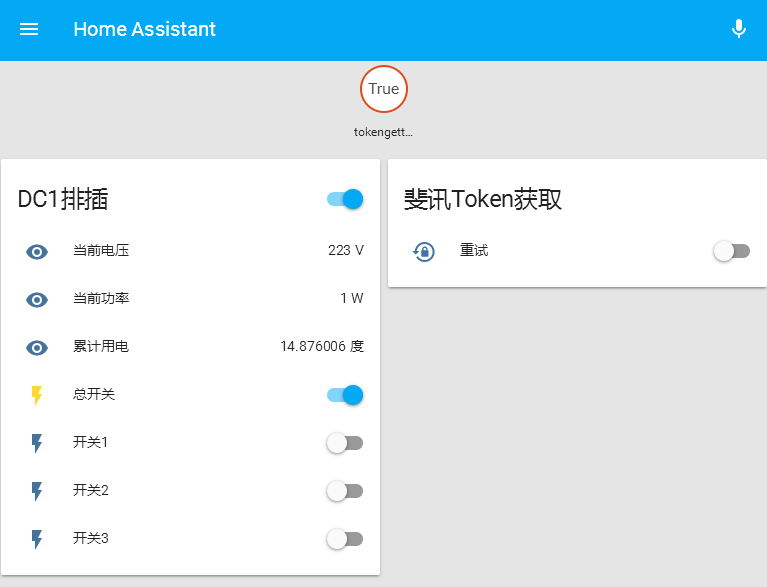The image size is (767, 587).
Task: Click the 重试 label
Action: pos(474,250)
